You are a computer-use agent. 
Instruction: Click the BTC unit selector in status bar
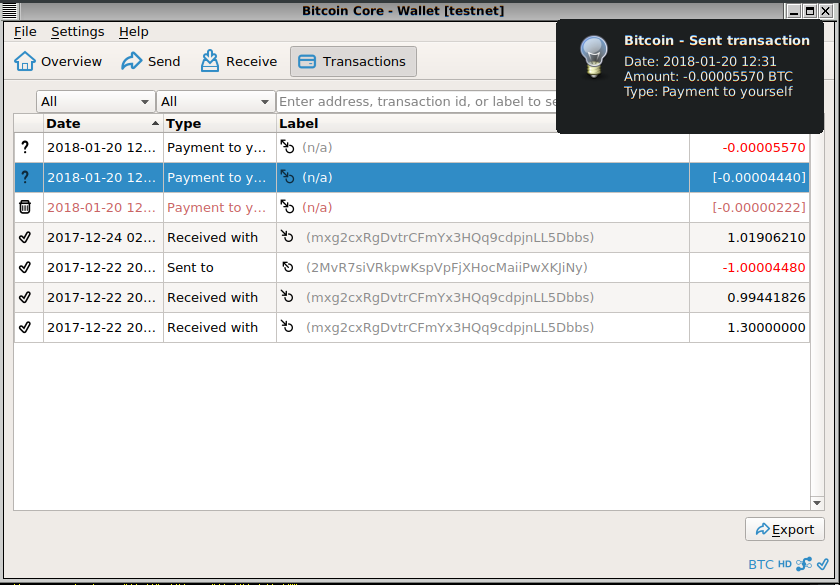point(761,565)
